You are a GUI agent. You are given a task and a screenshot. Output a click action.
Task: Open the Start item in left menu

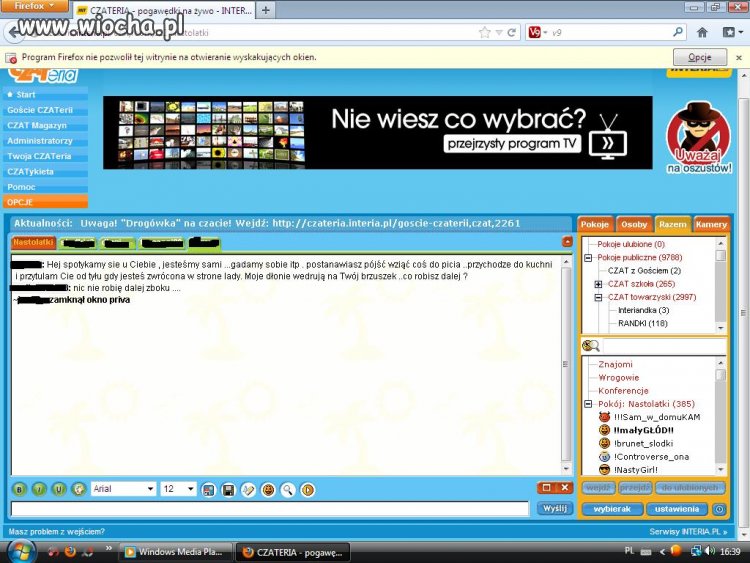click(x=45, y=95)
